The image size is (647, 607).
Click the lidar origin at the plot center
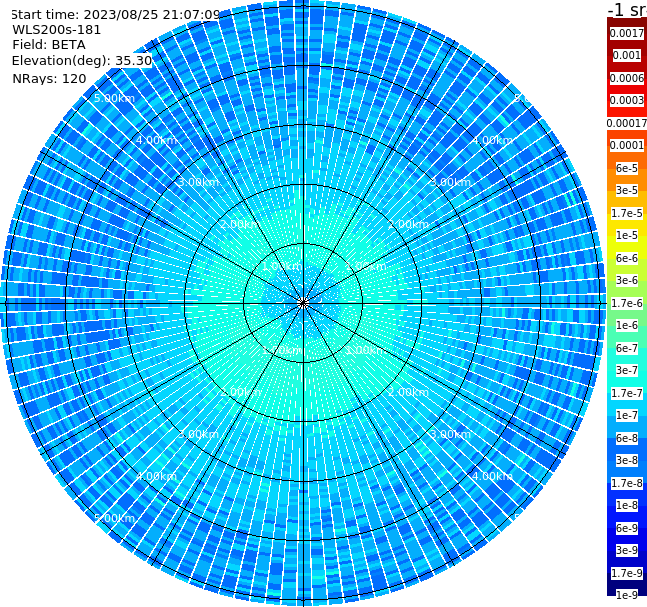pos(303,303)
